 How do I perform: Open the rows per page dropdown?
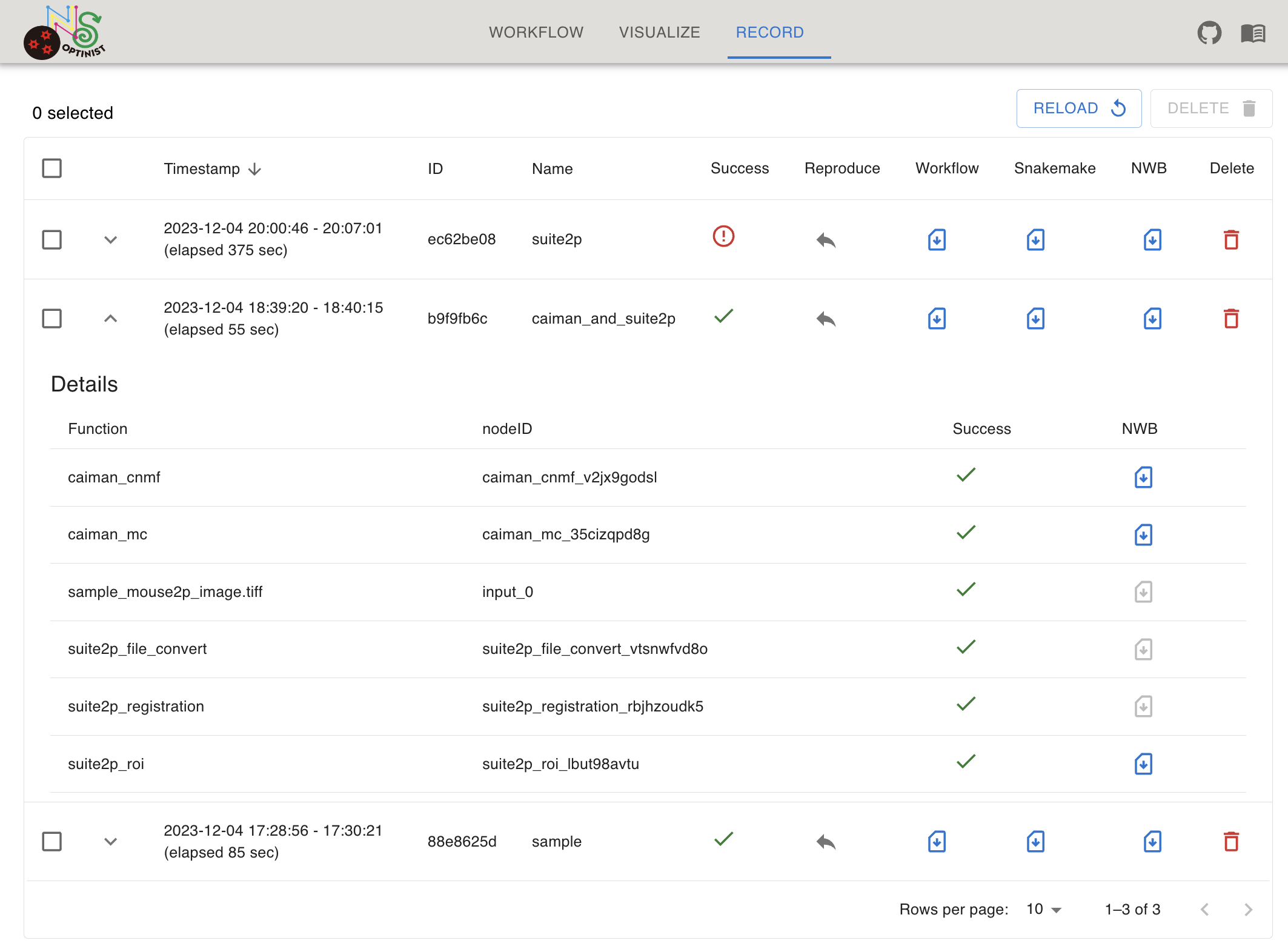coord(1043,910)
